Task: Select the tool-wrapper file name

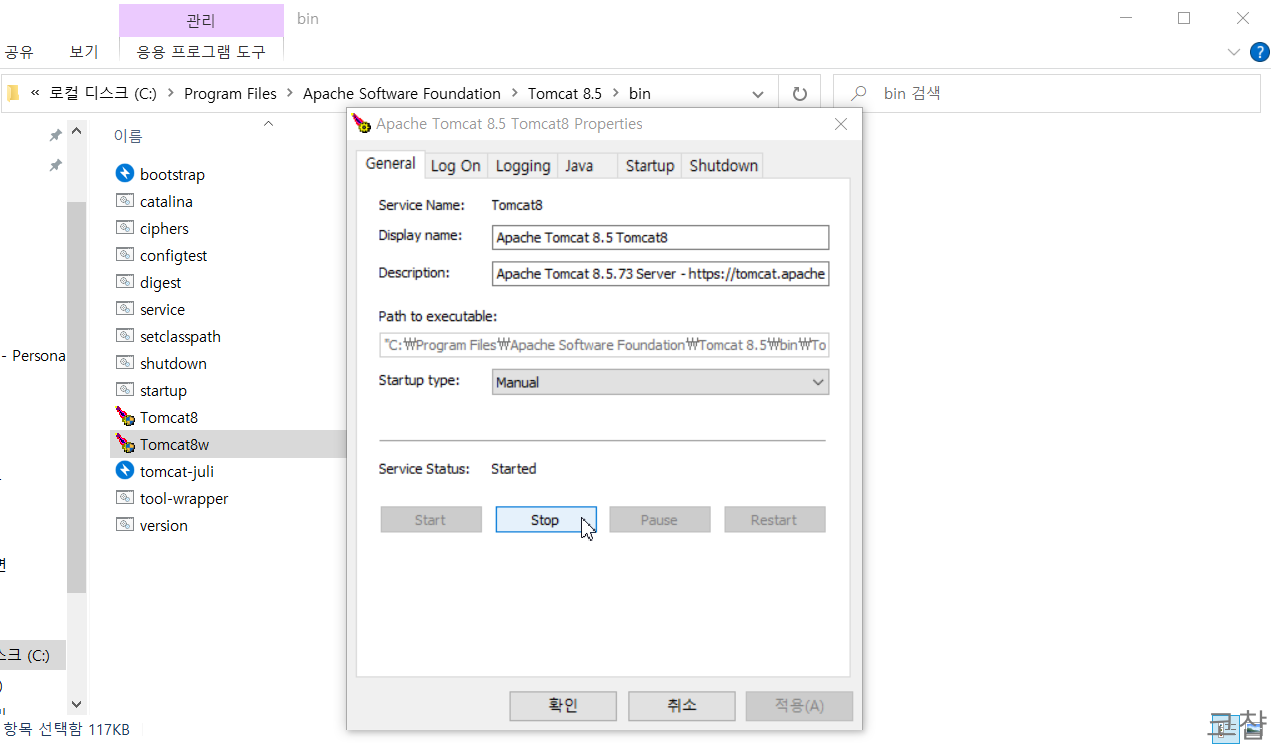Action: click(184, 498)
